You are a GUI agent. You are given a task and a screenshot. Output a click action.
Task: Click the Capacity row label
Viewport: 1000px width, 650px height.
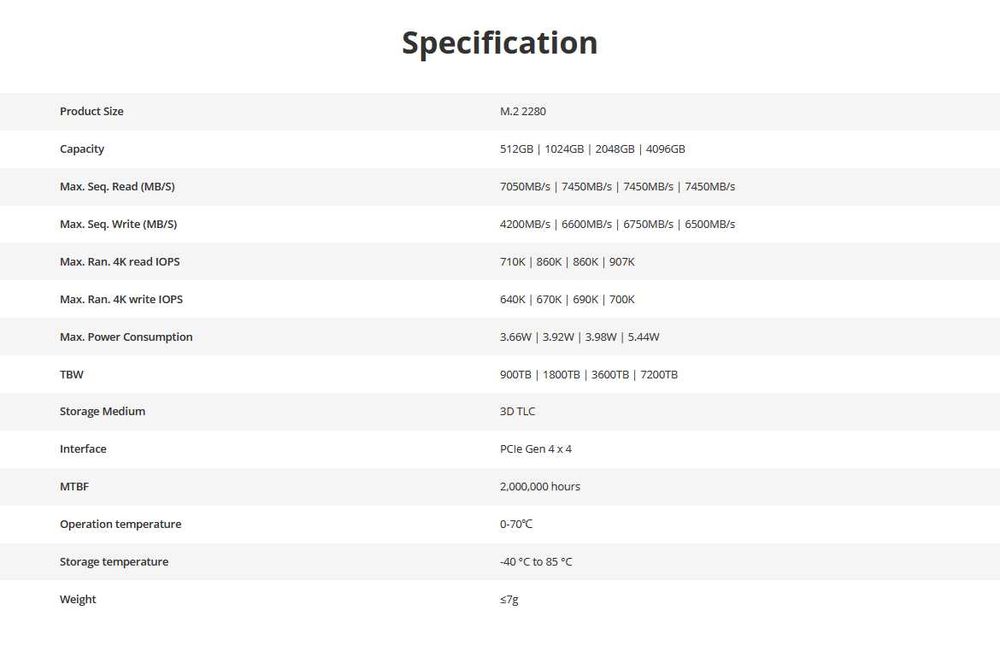82,149
